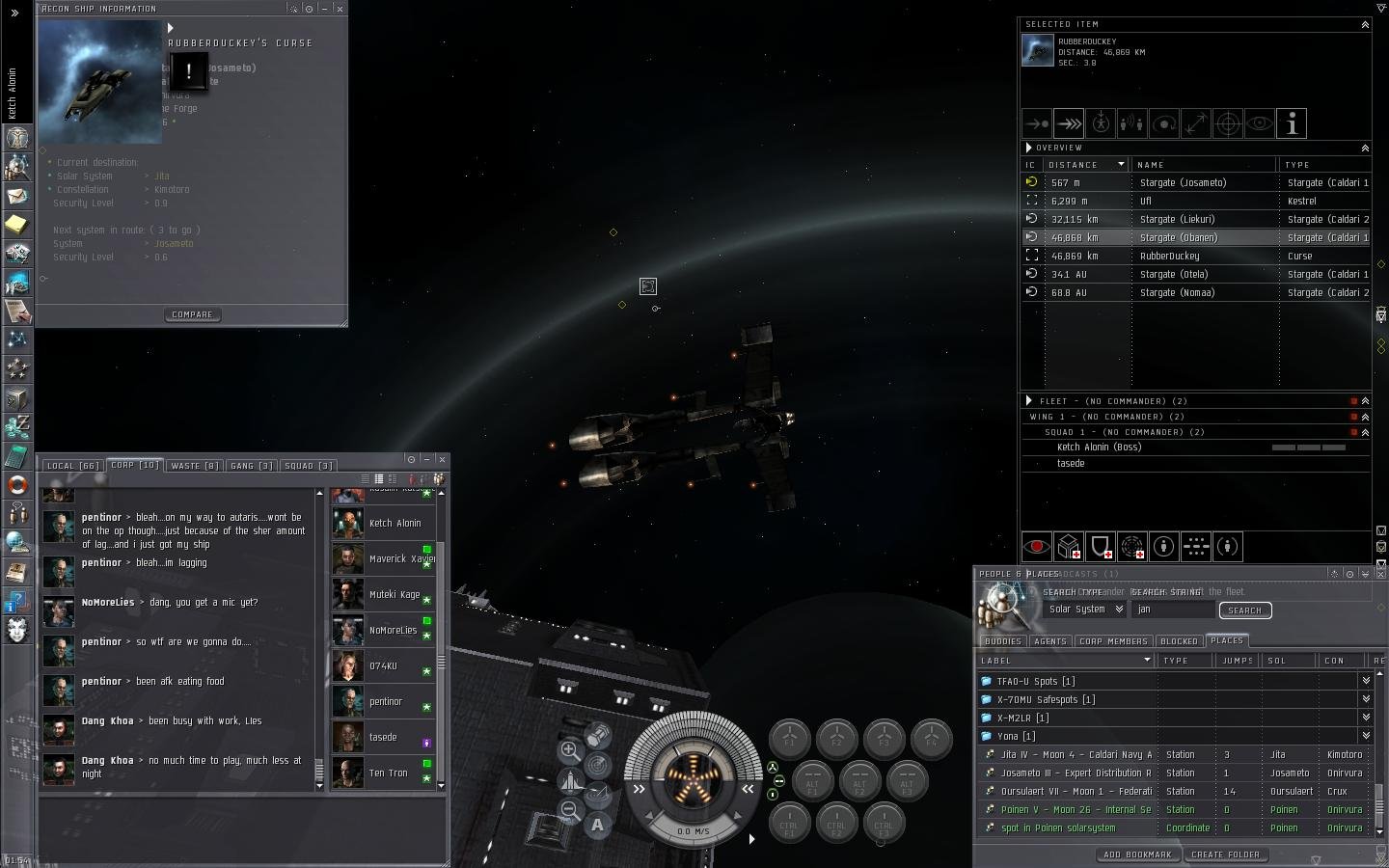1389x868 pixels.
Task: Collapse the Overview panel chevron
Action: 1365,148
